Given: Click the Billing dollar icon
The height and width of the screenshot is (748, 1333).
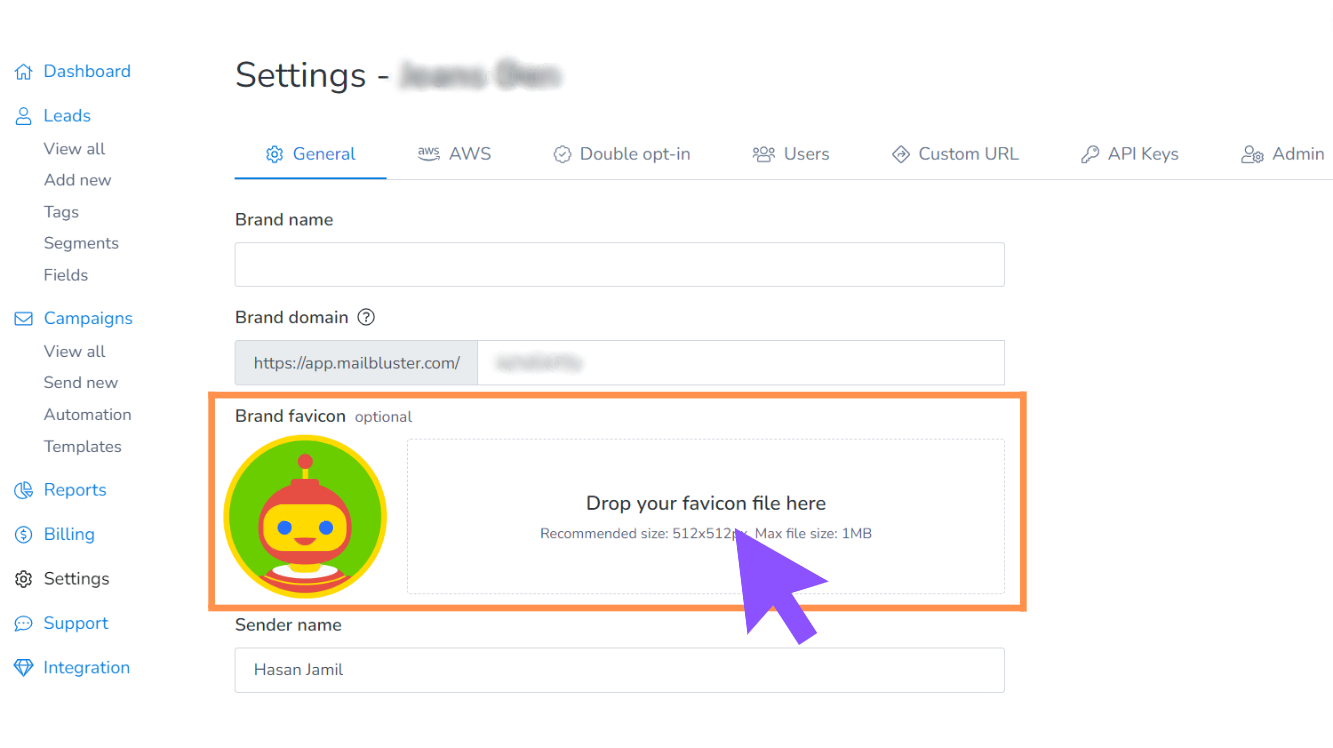Looking at the screenshot, I should 23,534.
